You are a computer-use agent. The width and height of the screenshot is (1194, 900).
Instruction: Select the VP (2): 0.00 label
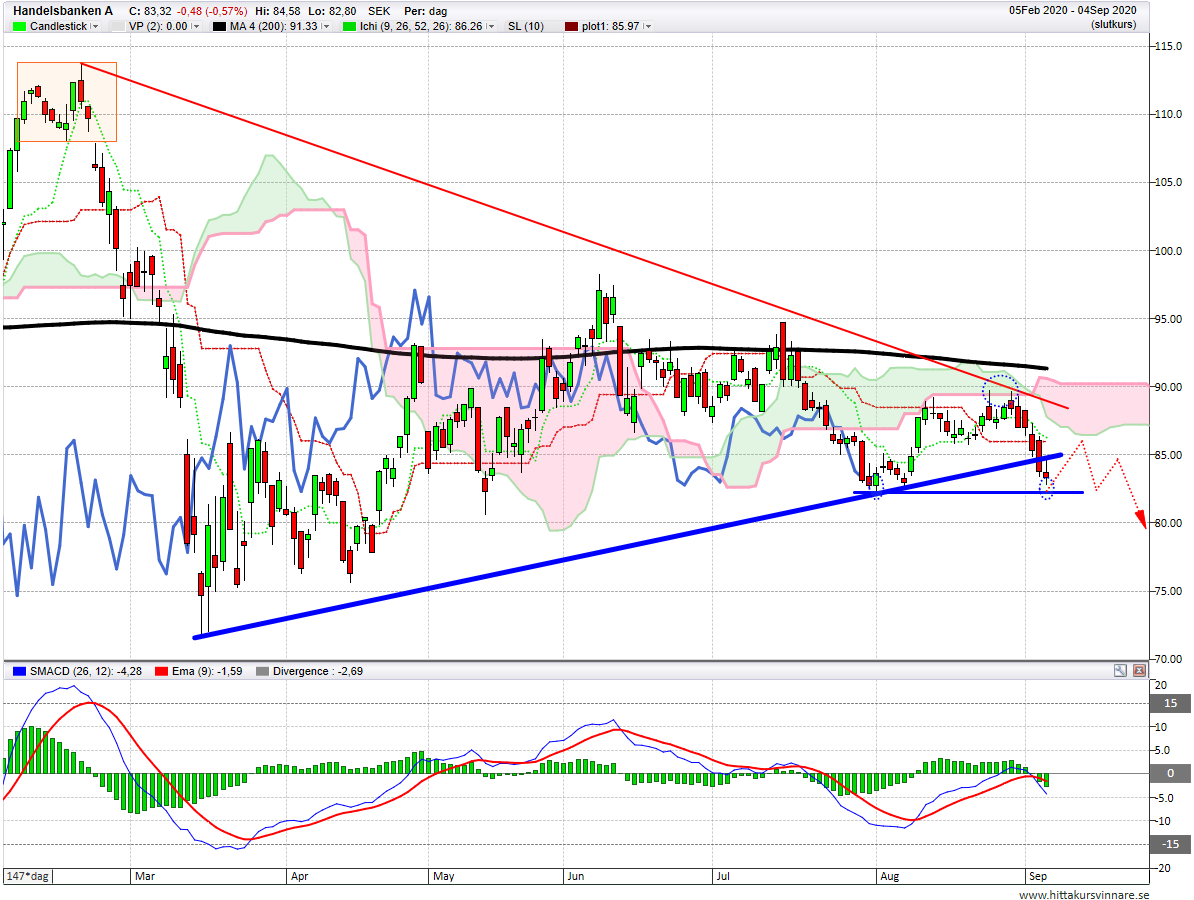(158, 26)
